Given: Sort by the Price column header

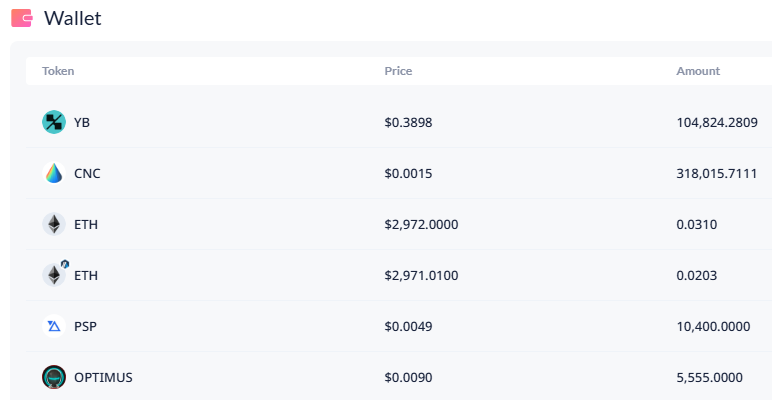Looking at the screenshot, I should (x=398, y=71).
